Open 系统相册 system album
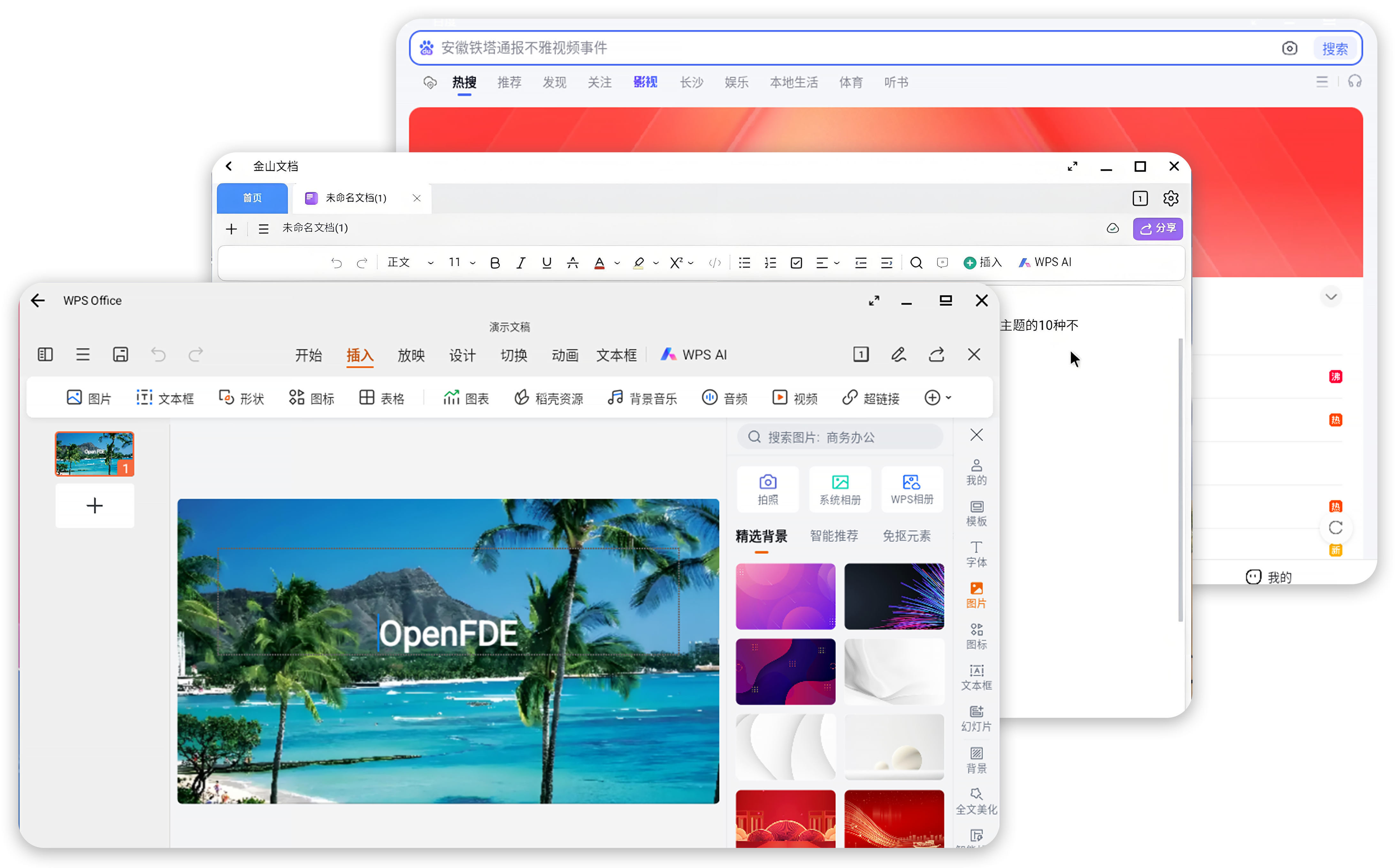 [x=840, y=489]
